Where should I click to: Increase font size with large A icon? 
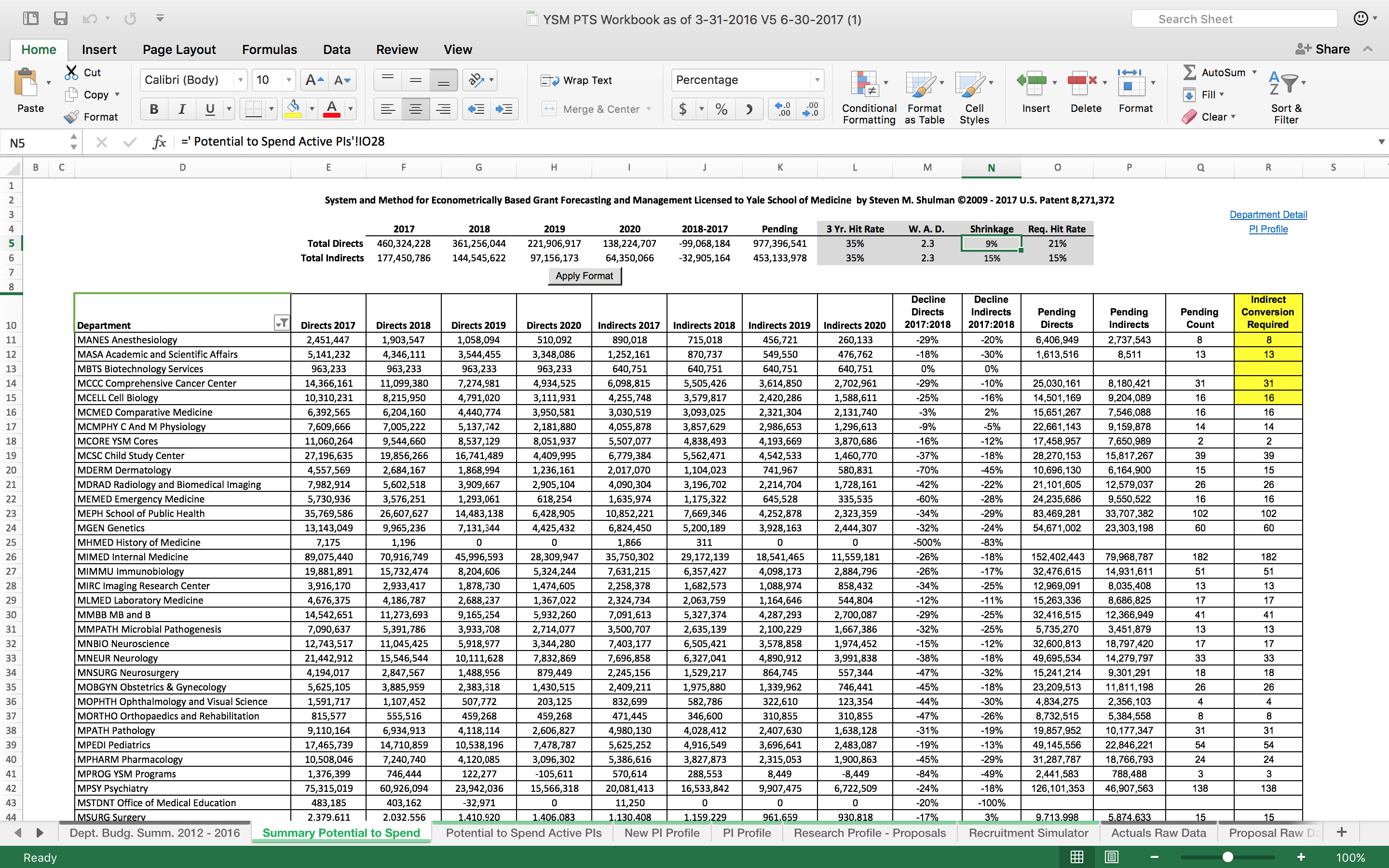pos(314,80)
